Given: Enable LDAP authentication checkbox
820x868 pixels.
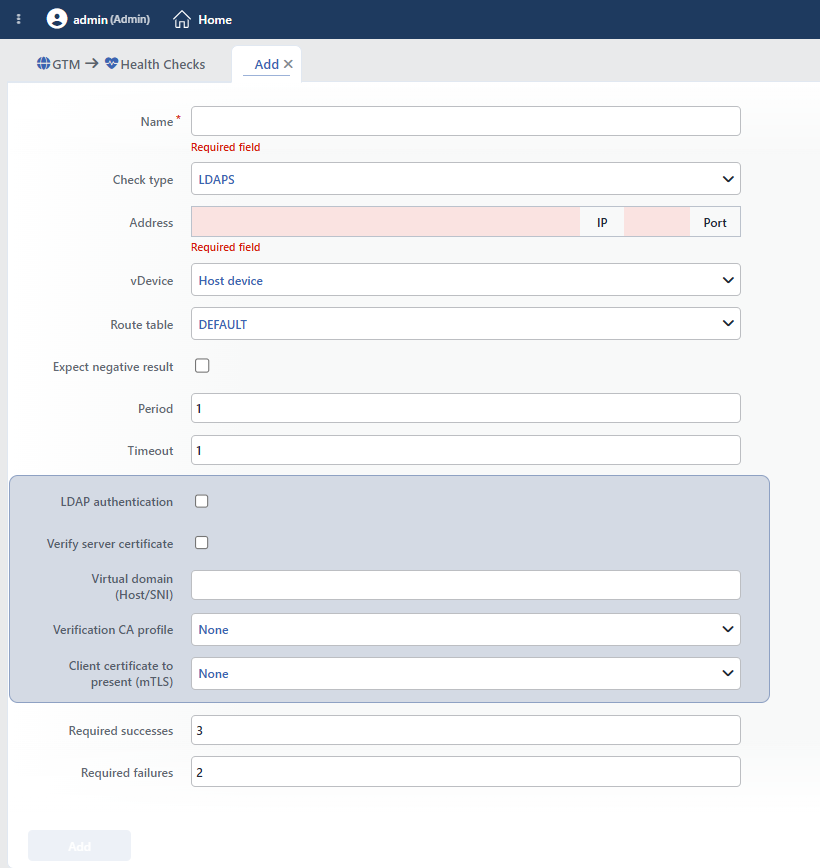Looking at the screenshot, I should pyautogui.click(x=202, y=501).
